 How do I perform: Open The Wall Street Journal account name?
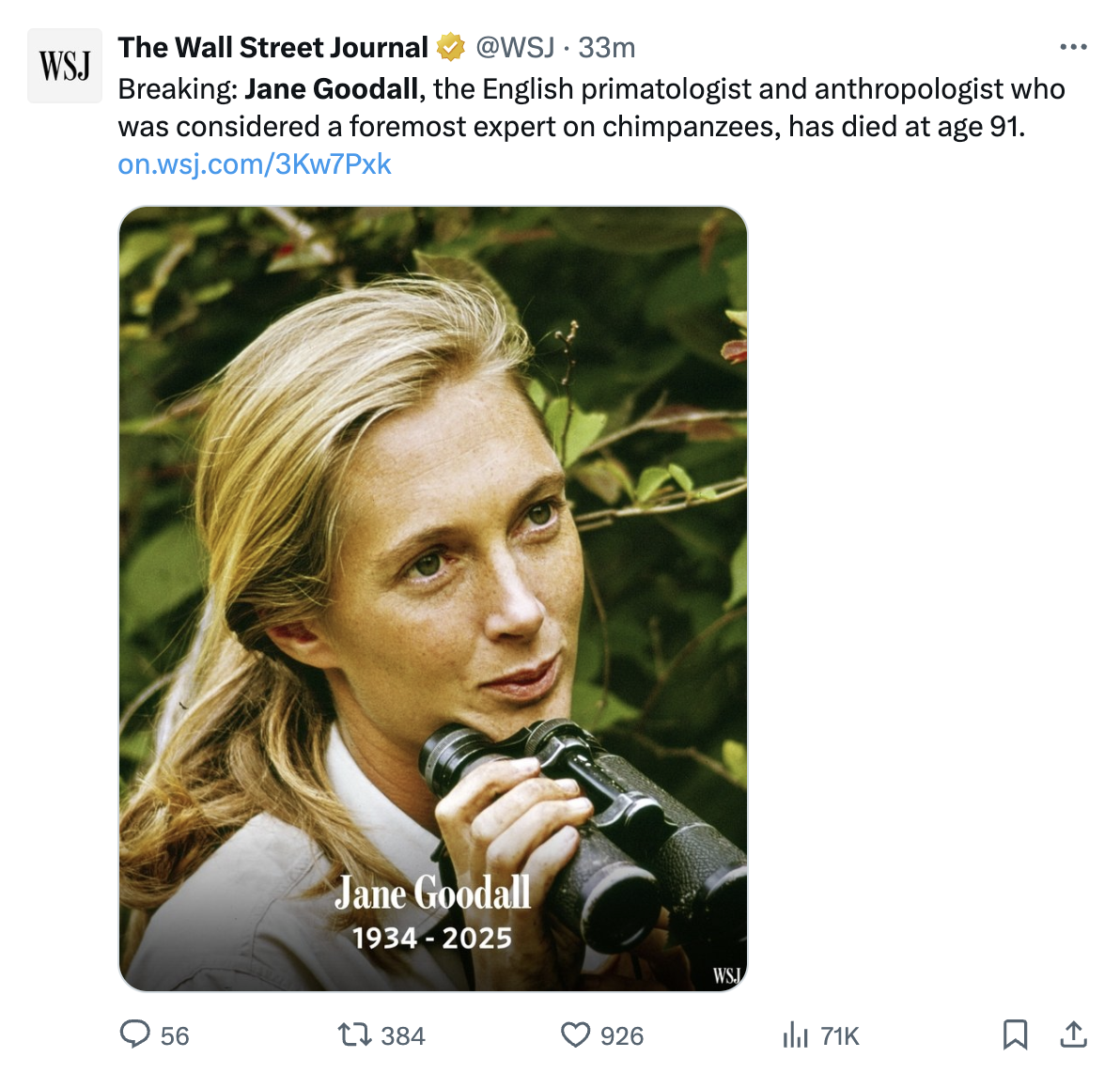pos(272,47)
